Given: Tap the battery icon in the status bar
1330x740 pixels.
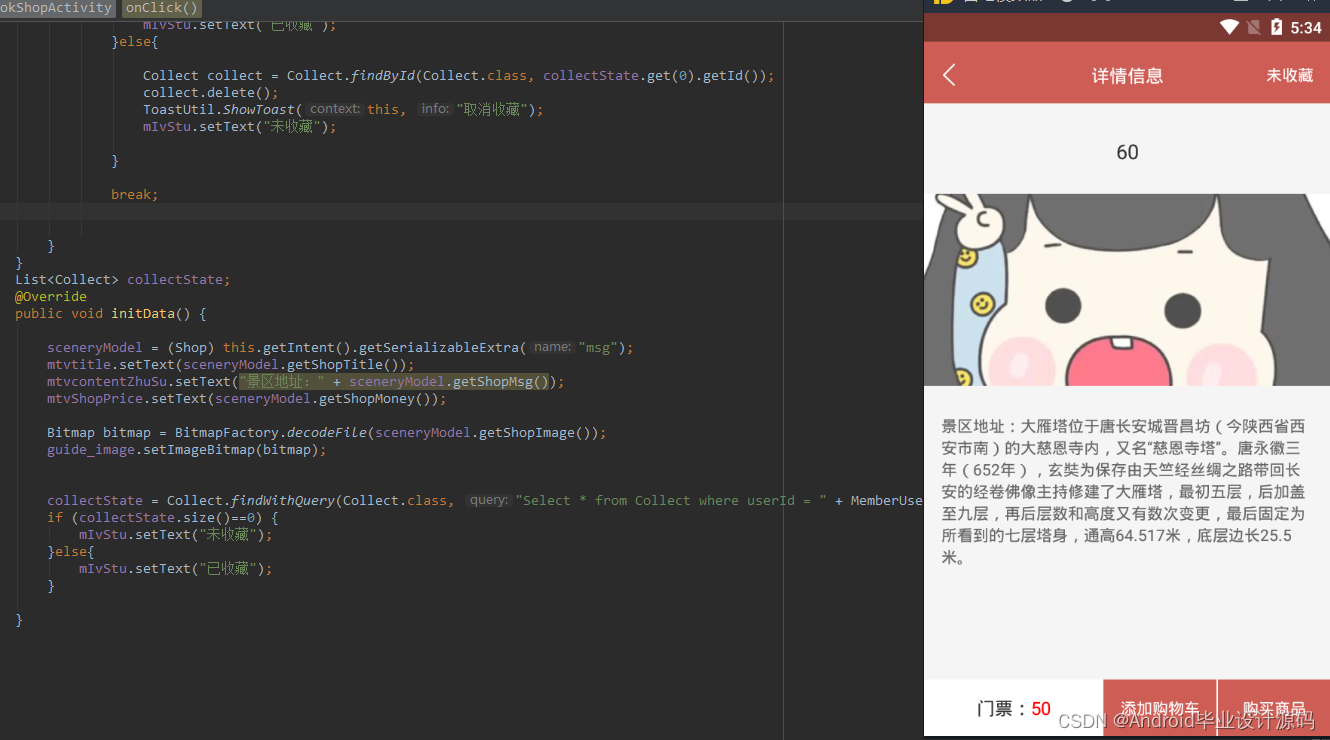Looking at the screenshot, I should [1277, 27].
